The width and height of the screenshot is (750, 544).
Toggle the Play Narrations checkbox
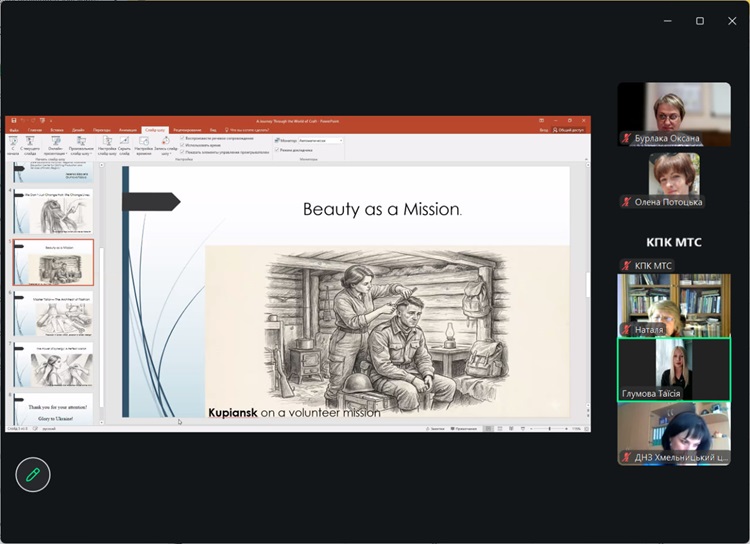[182, 138]
